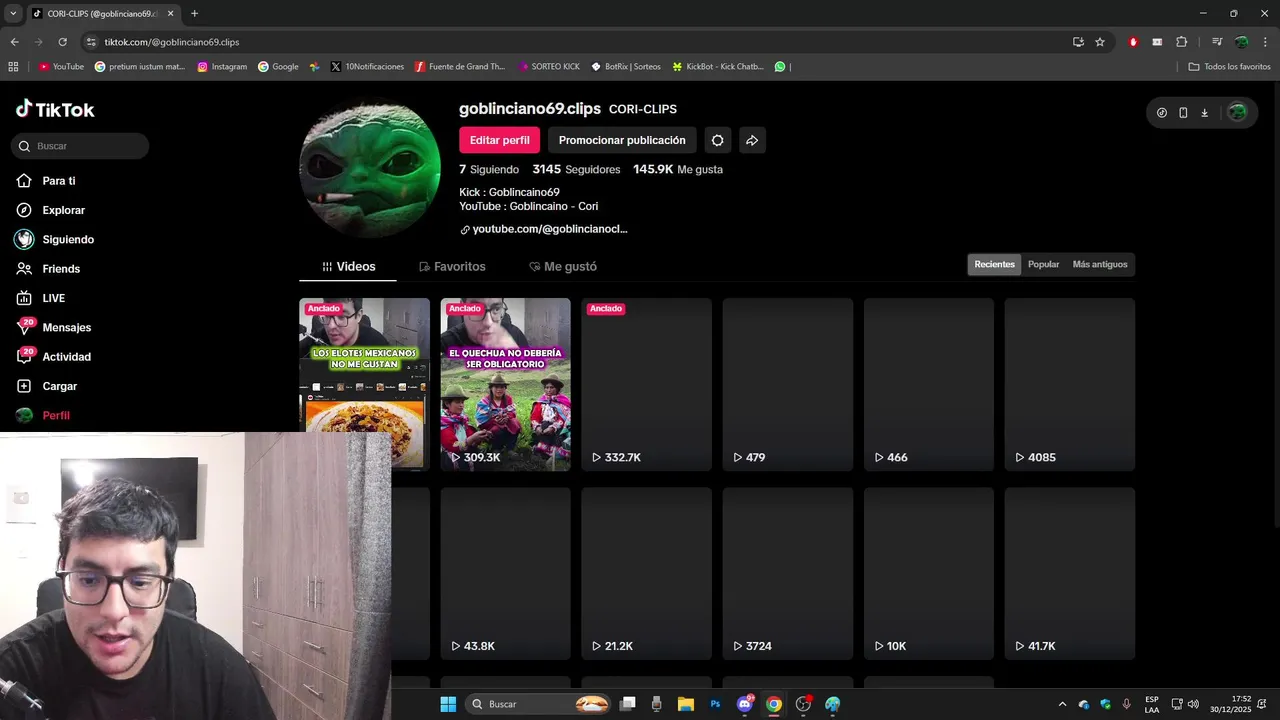Open account avatar in top-right pill
Screen dimensions: 1280x720
tap(1237, 113)
